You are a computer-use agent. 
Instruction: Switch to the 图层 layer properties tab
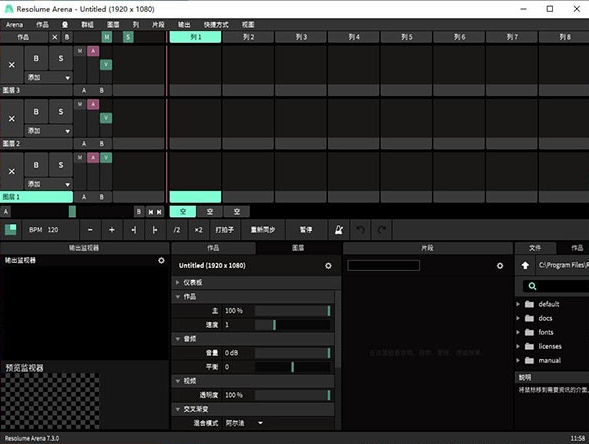[298, 248]
